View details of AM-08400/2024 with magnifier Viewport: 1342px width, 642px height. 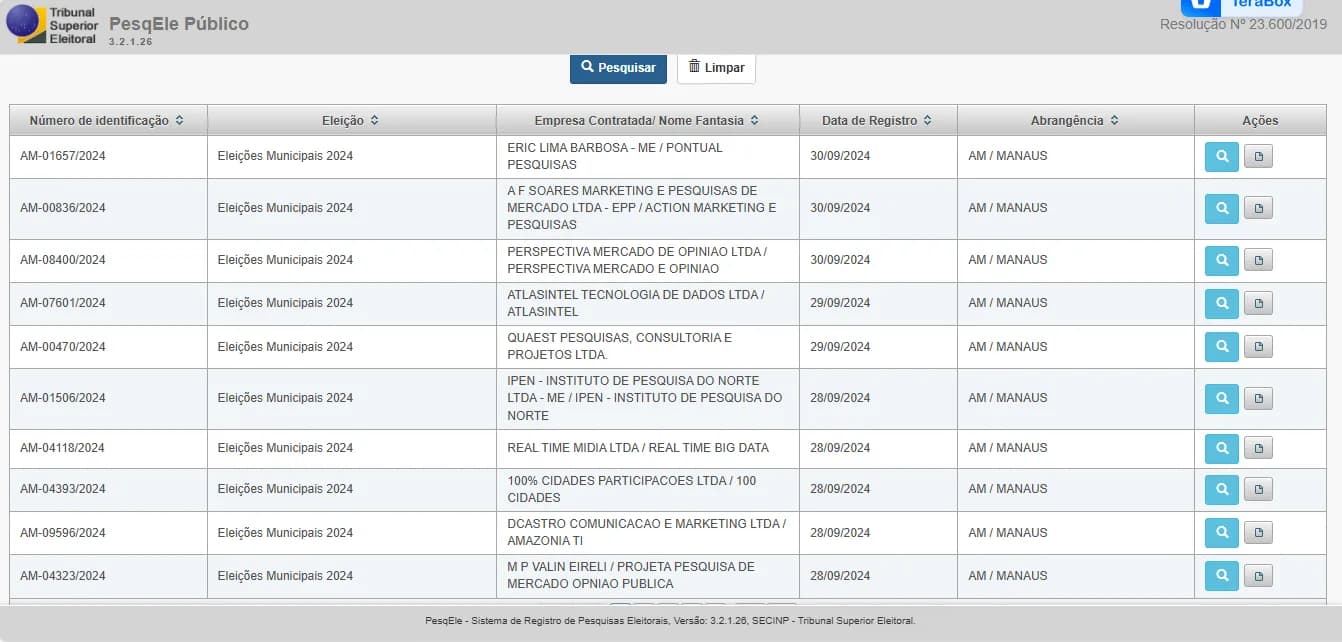tap(1221, 260)
